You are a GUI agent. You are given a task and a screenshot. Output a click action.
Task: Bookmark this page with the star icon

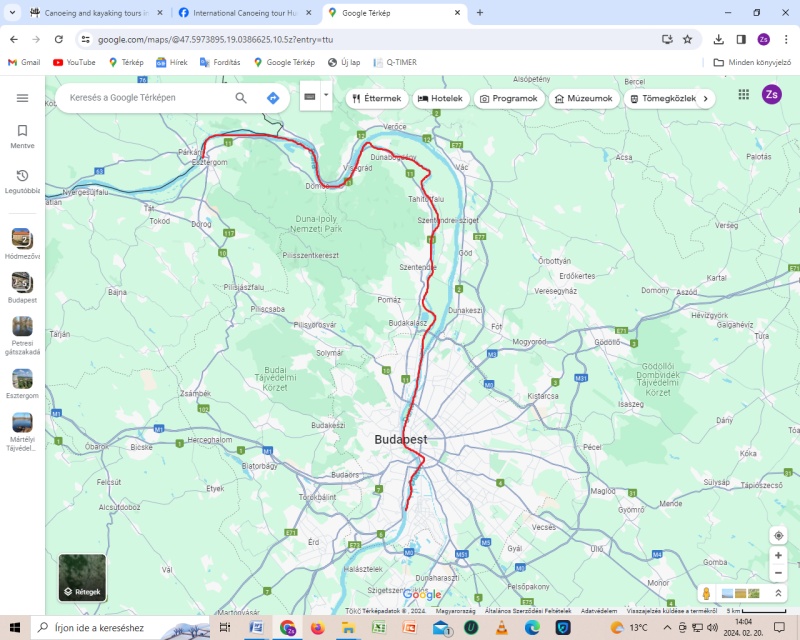pos(688,39)
